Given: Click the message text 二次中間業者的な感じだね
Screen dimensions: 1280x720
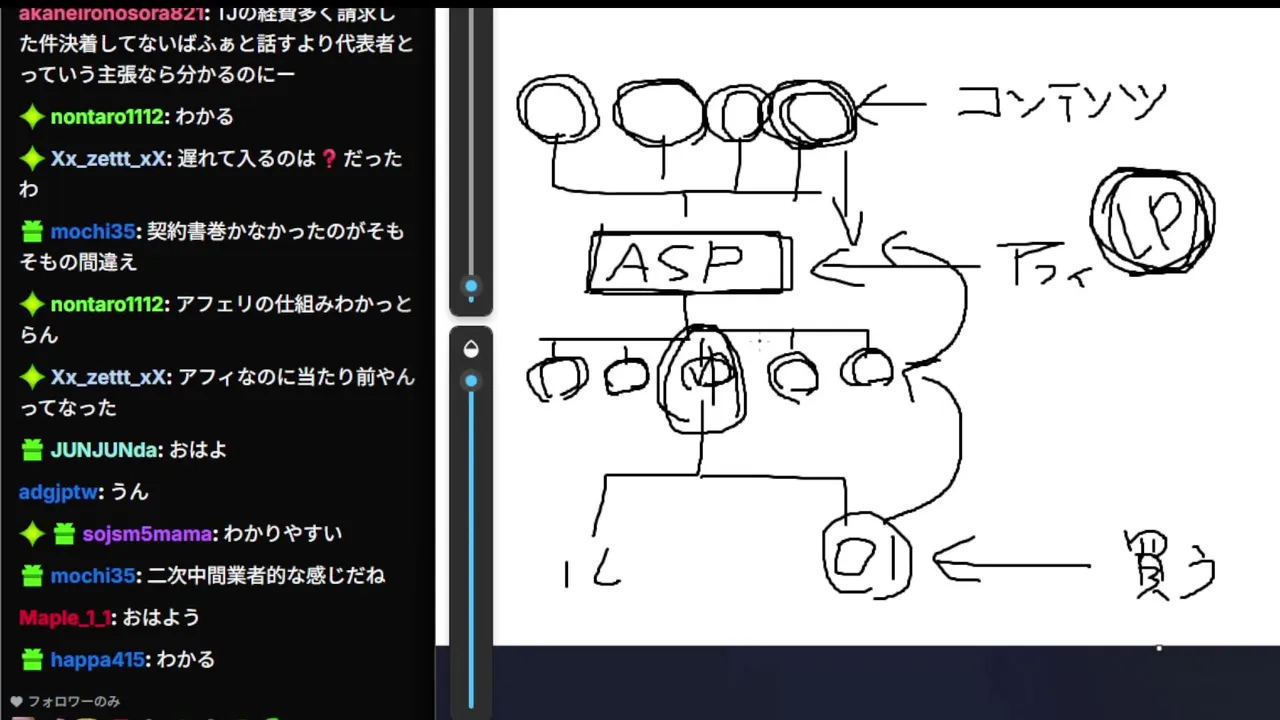Looking at the screenshot, I should [266, 576].
